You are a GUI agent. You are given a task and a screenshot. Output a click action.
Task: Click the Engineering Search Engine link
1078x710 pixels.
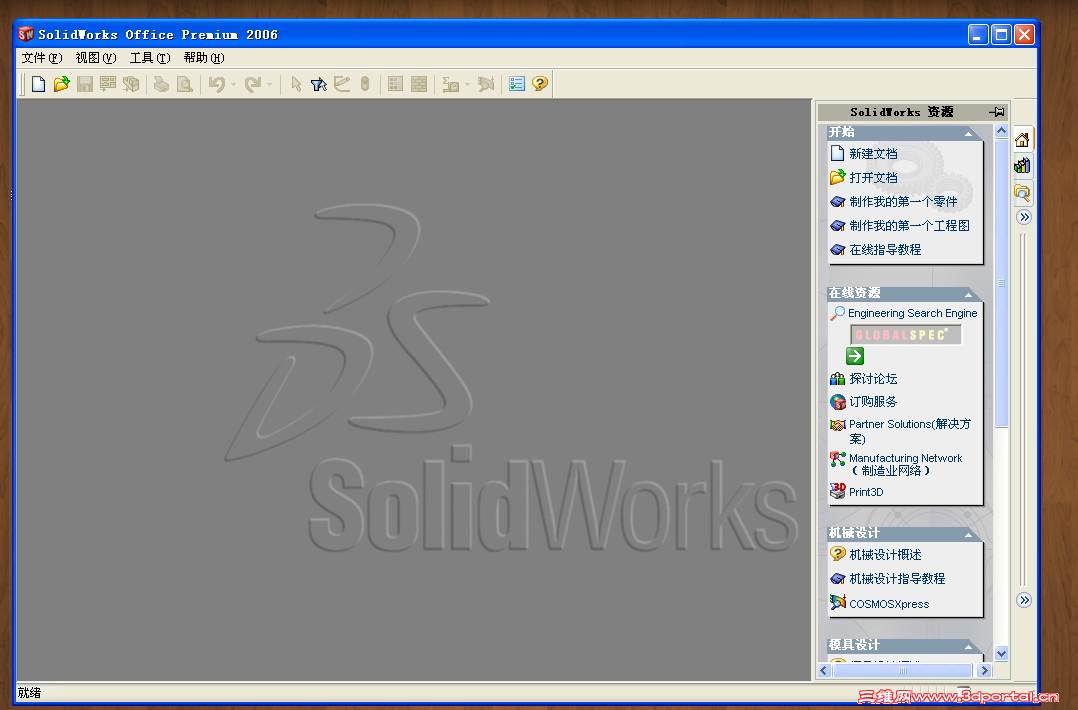click(x=912, y=313)
